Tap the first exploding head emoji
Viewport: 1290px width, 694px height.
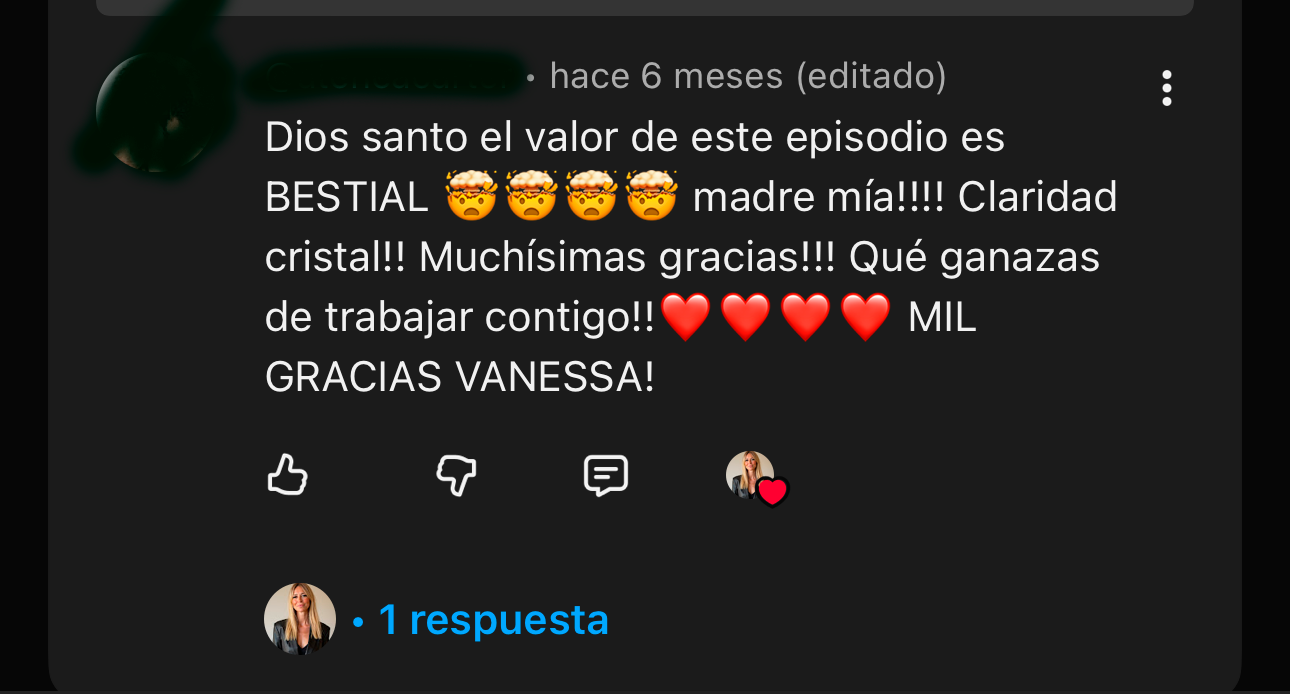[x=471, y=196]
